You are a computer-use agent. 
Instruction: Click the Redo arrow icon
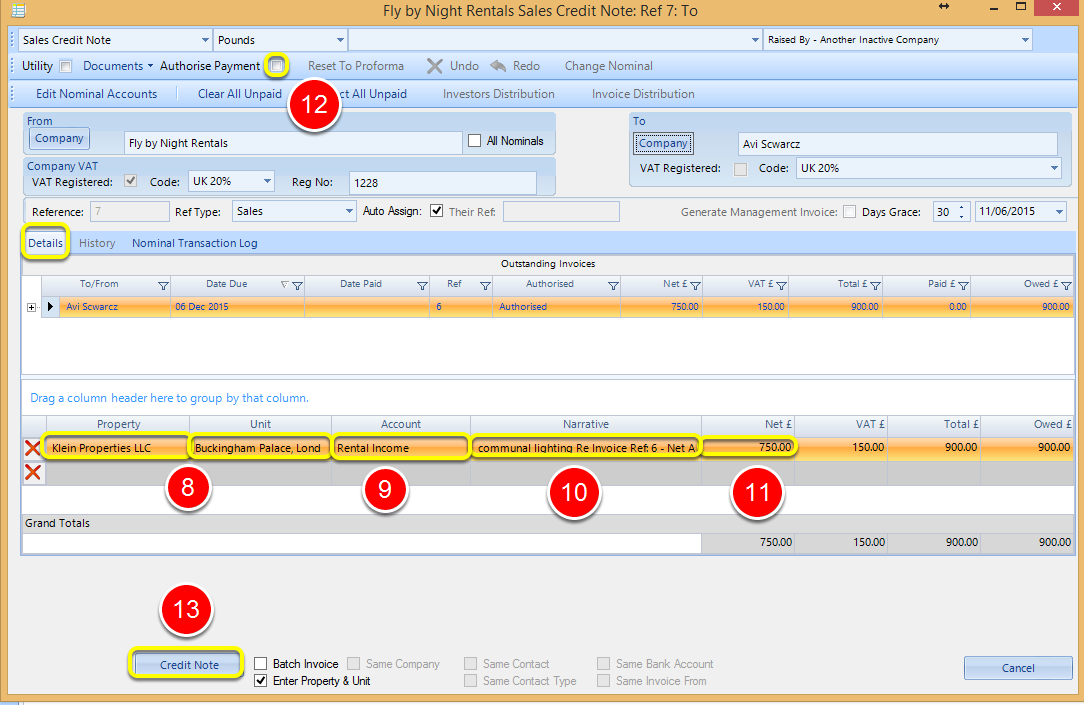pos(498,66)
